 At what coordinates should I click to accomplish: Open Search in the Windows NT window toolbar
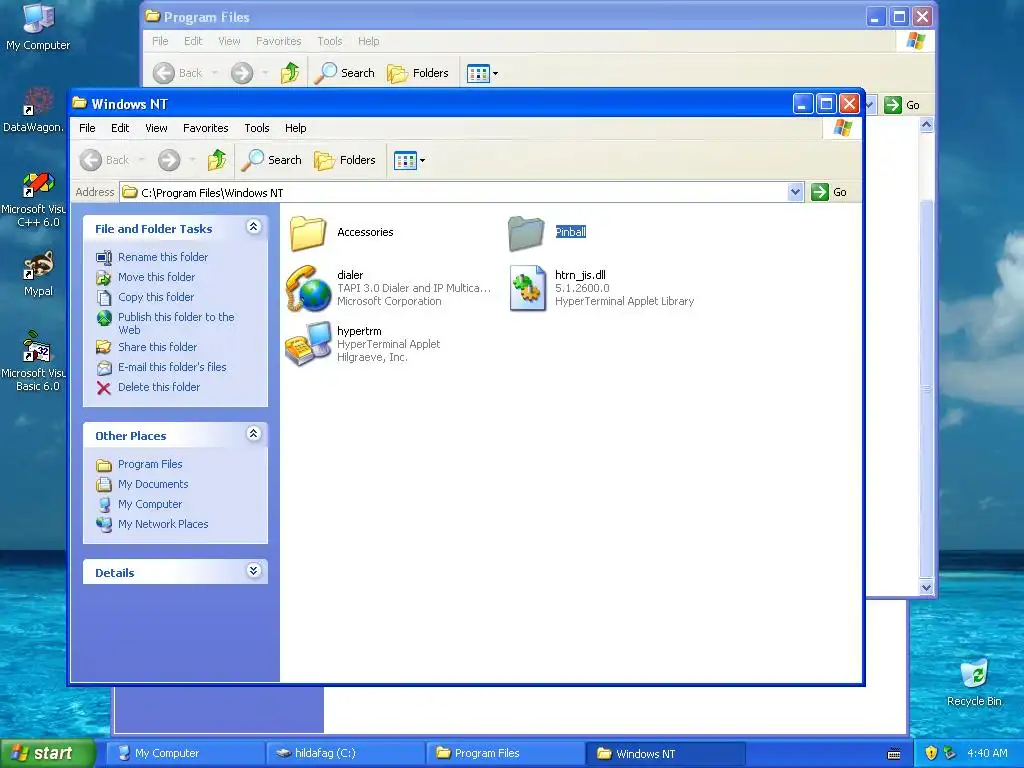[x=271, y=160]
